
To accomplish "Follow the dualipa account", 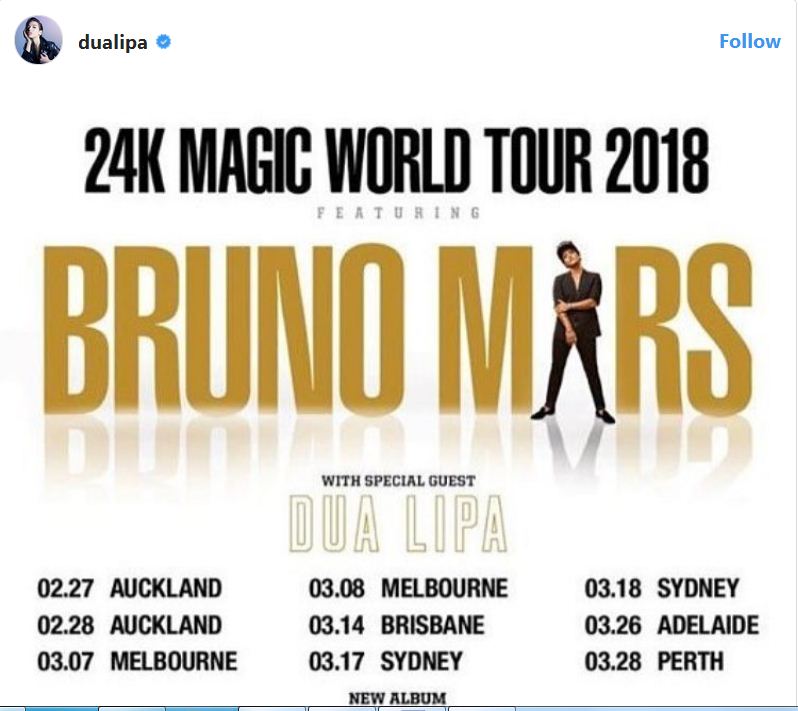I will coord(749,41).
